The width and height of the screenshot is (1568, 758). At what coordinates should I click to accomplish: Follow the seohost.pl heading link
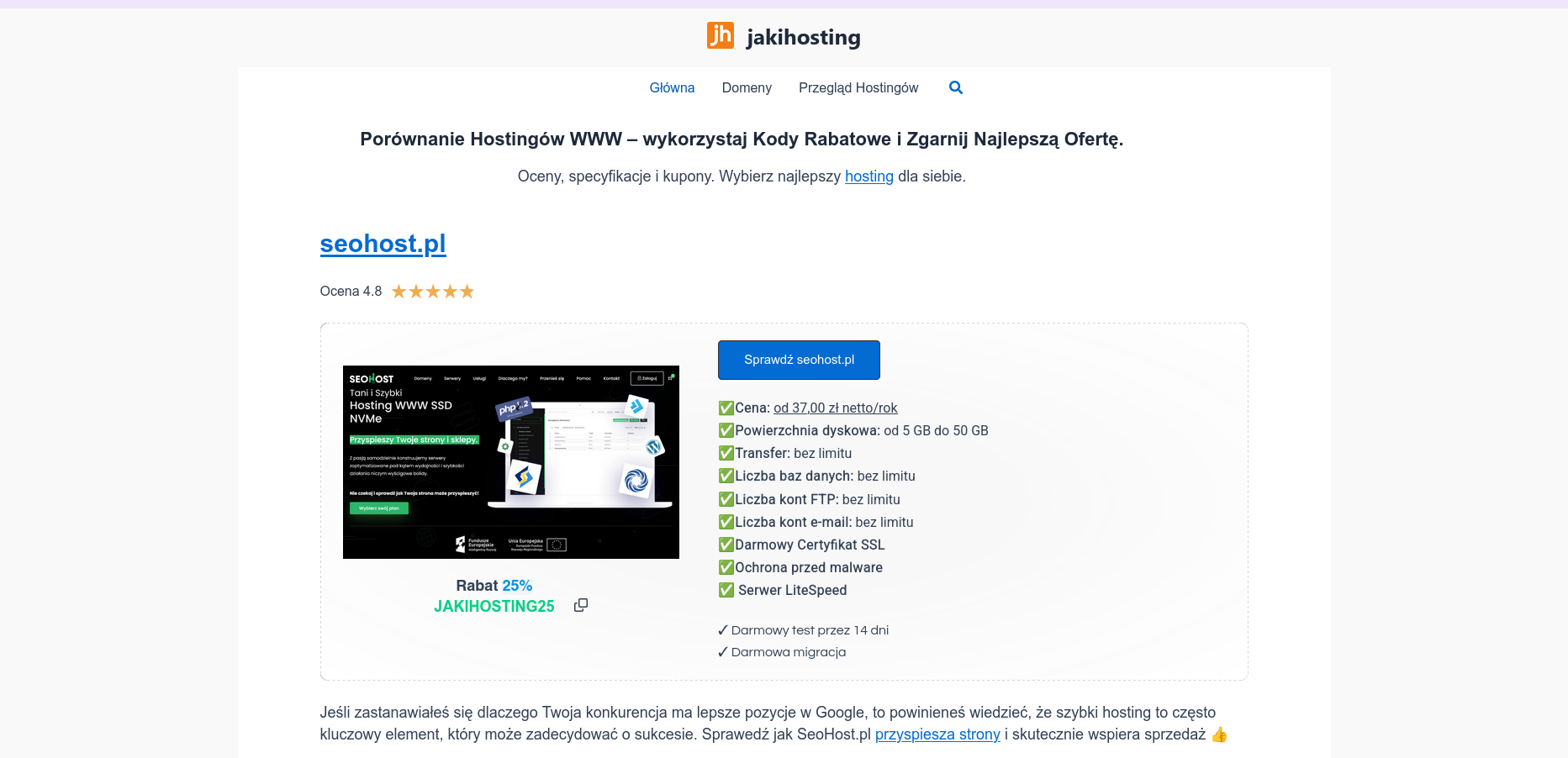point(383,243)
